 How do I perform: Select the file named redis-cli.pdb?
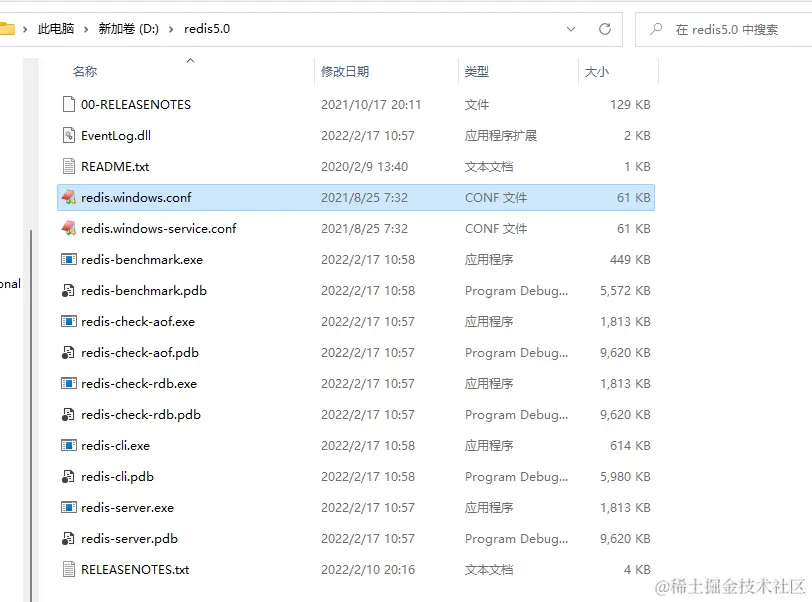(x=118, y=477)
